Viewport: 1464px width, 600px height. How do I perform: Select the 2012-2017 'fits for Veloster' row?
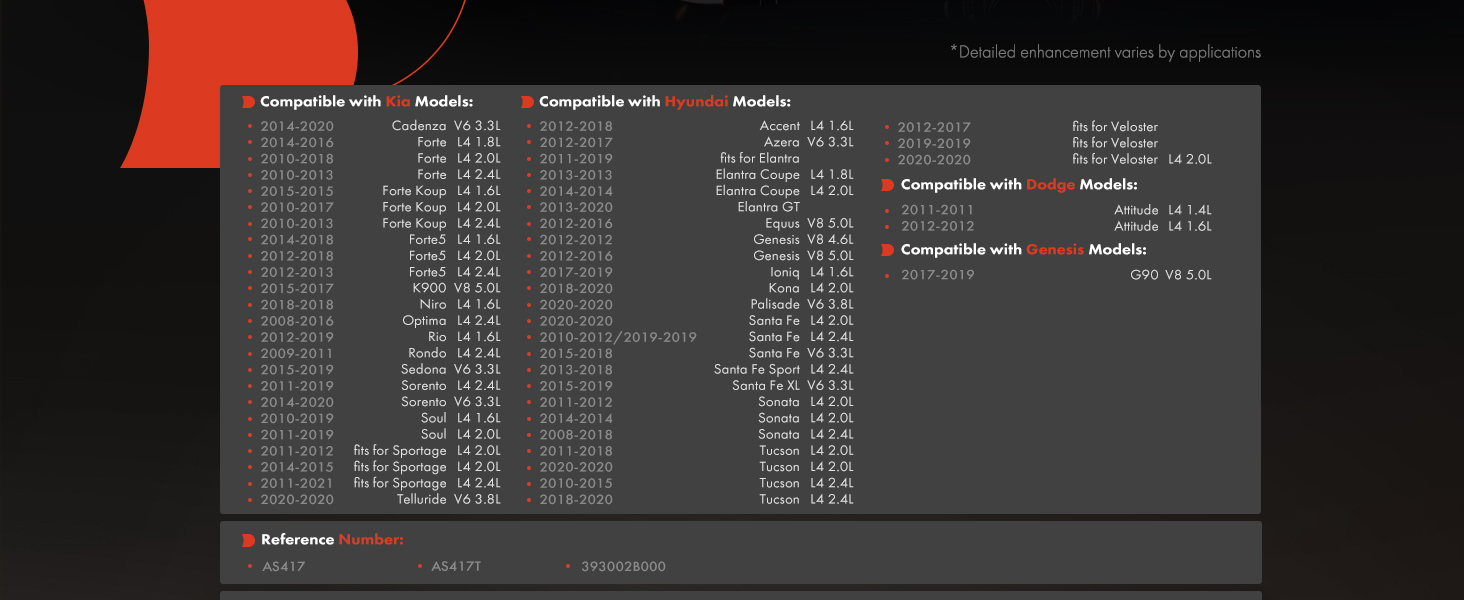point(1021,127)
